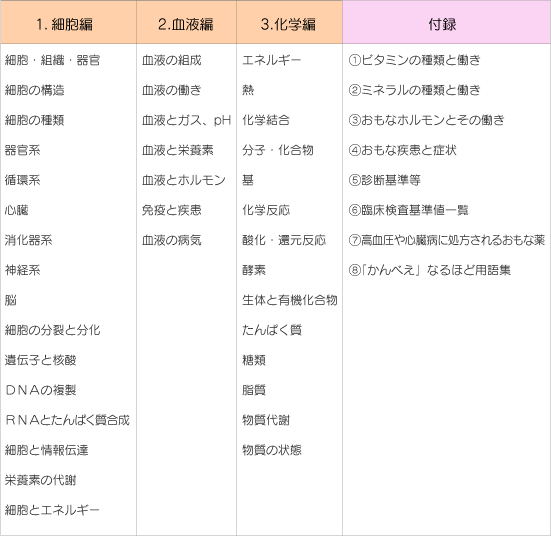This screenshot has width=551, height=536.
Task: Click 細胞と情報伝達 entry
Action: click(x=46, y=450)
